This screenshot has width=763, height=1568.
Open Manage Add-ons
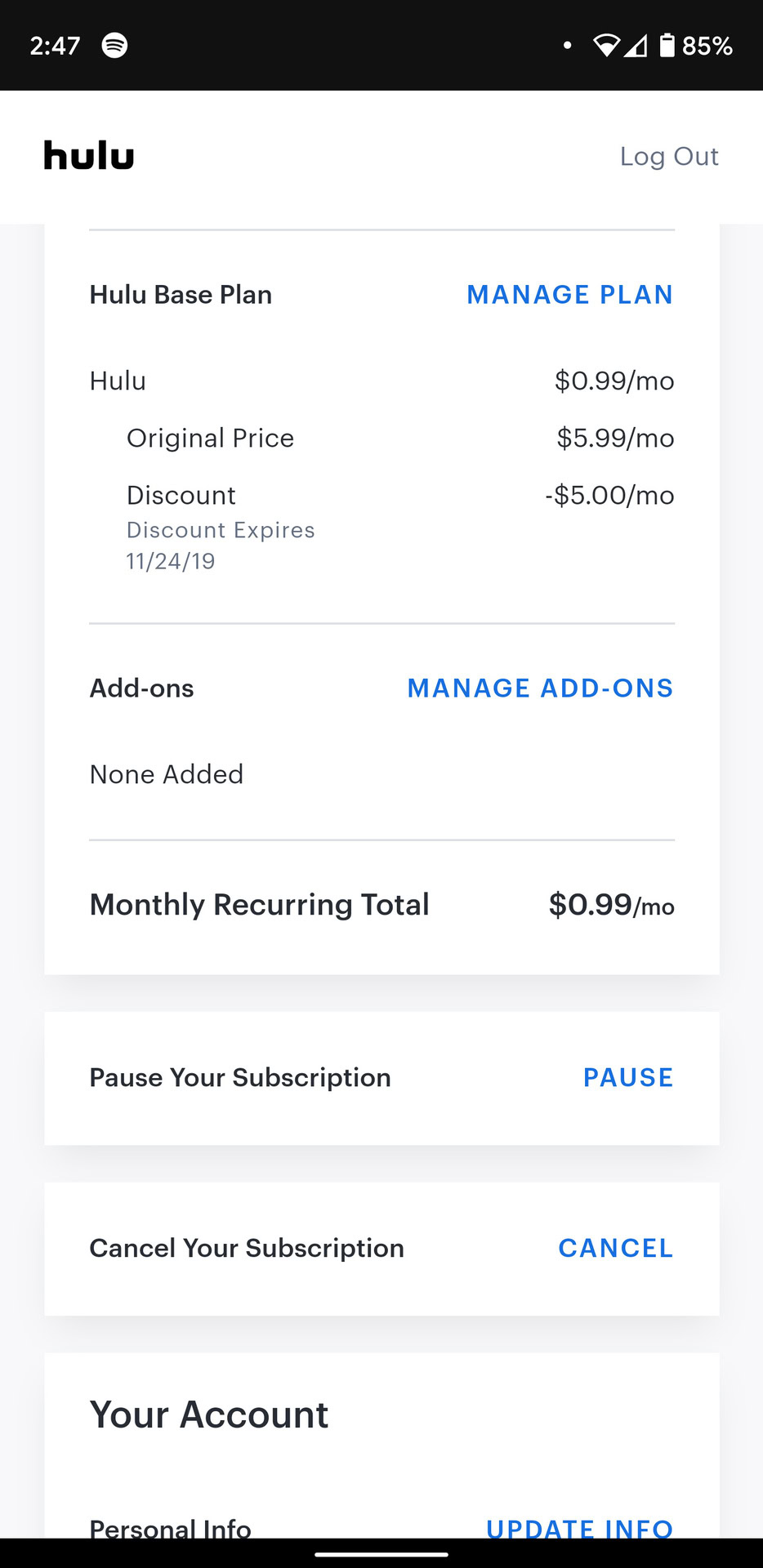540,688
